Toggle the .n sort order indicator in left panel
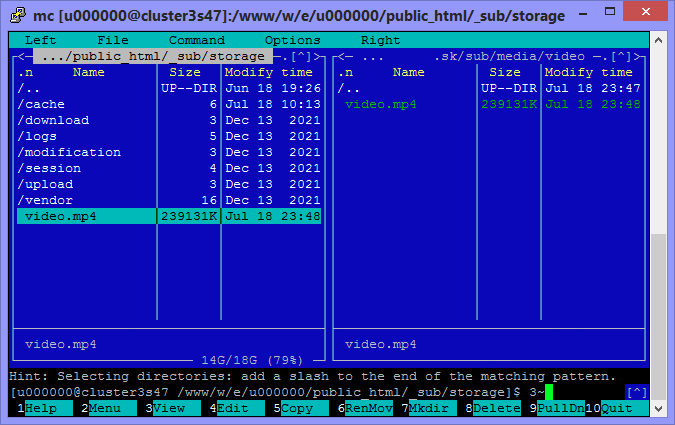675x425 pixels. click(x=25, y=72)
